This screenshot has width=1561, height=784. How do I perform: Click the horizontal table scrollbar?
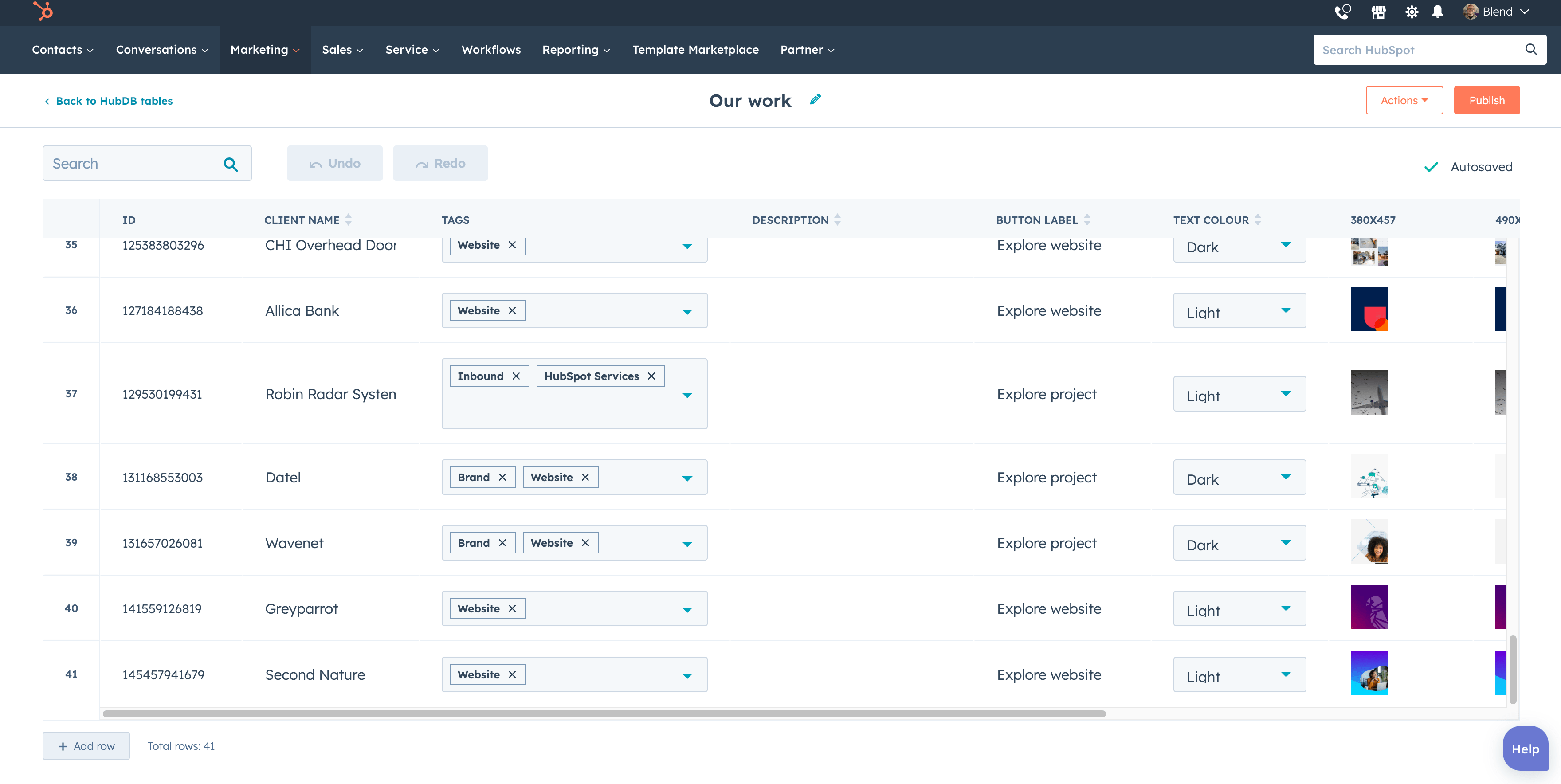(x=604, y=713)
